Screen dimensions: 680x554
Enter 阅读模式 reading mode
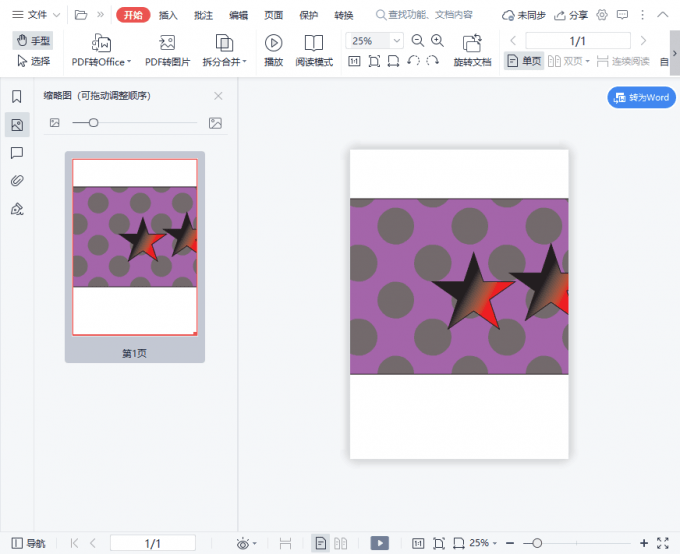click(314, 51)
